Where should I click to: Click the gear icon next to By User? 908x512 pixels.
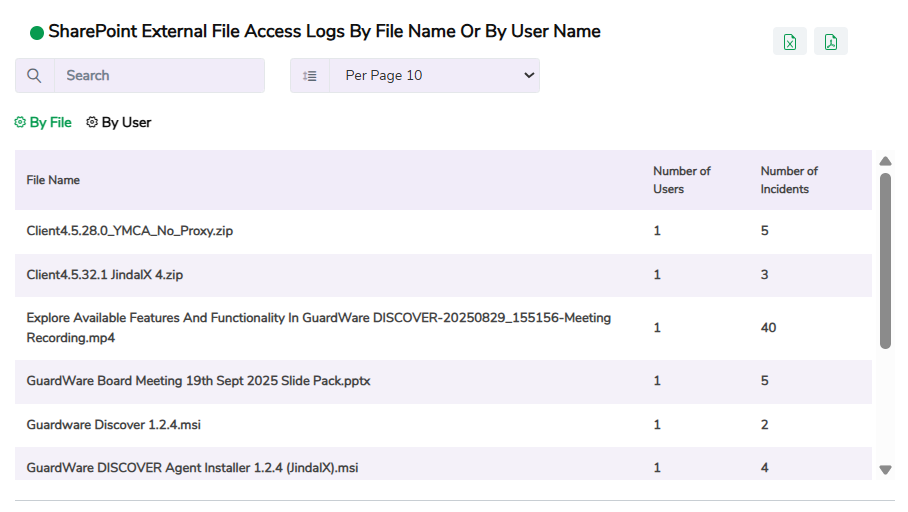click(x=92, y=123)
